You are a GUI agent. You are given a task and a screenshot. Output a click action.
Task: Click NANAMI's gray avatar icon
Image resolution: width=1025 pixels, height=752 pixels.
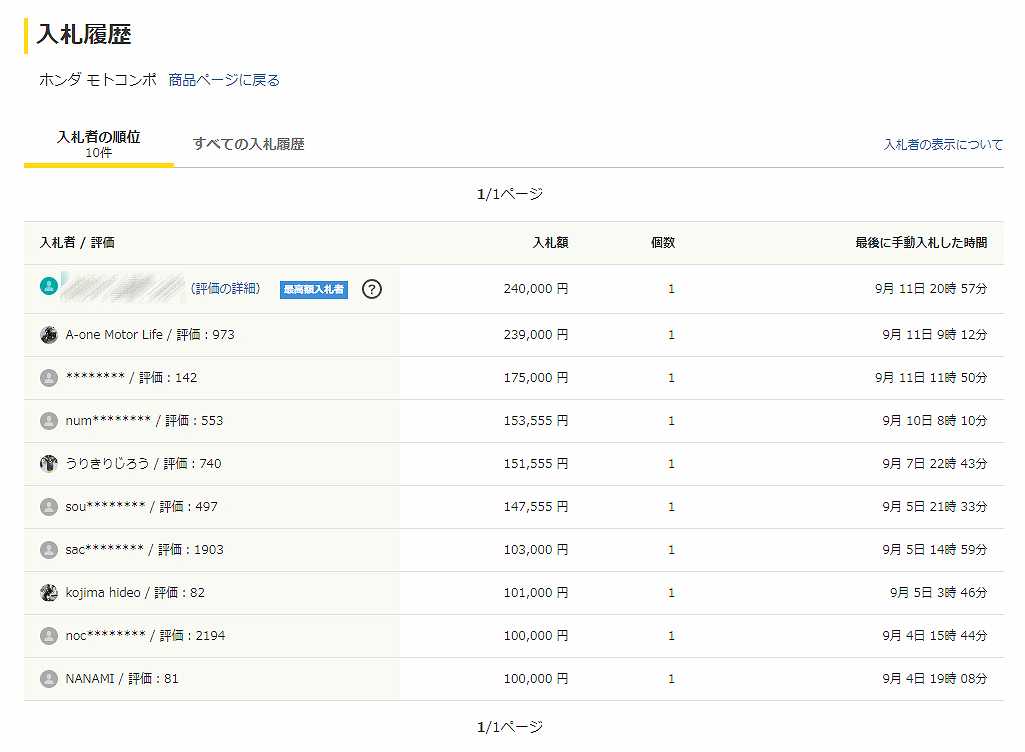click(48, 679)
